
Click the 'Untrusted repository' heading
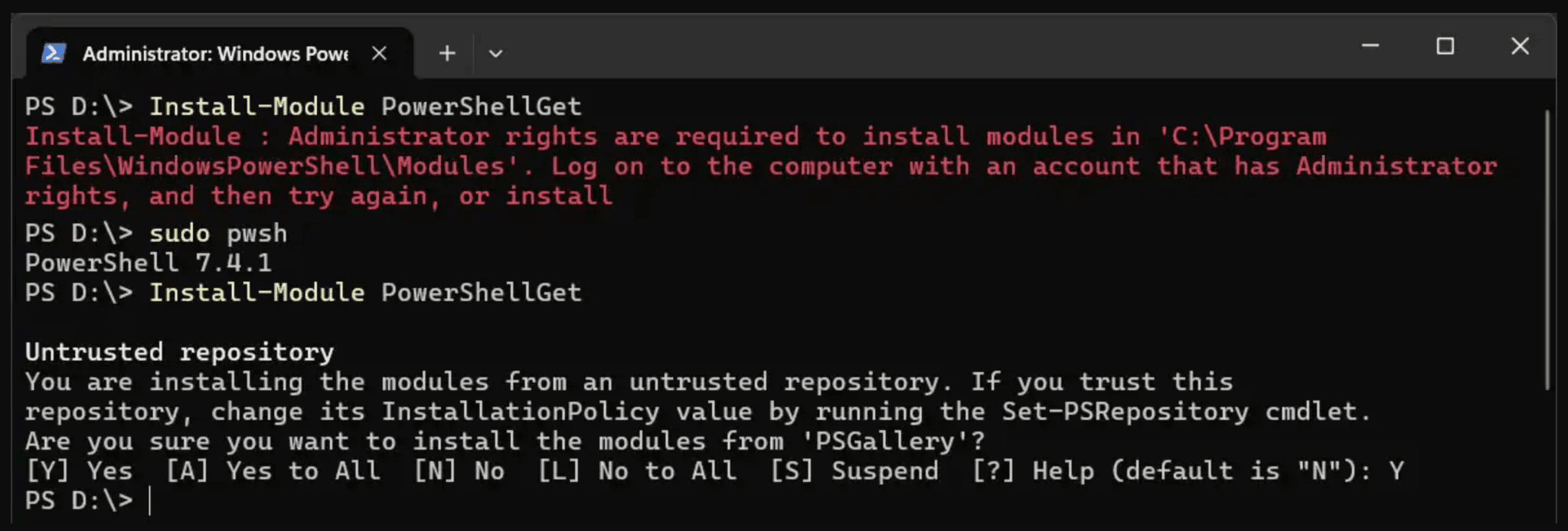179,352
